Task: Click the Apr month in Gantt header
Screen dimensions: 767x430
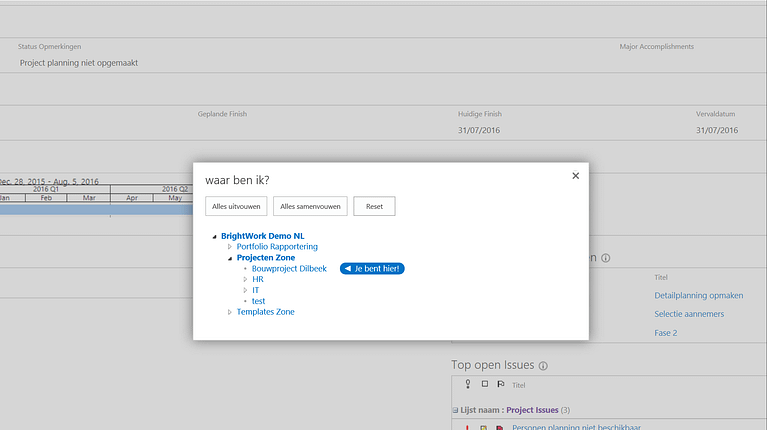Action: tap(132, 198)
